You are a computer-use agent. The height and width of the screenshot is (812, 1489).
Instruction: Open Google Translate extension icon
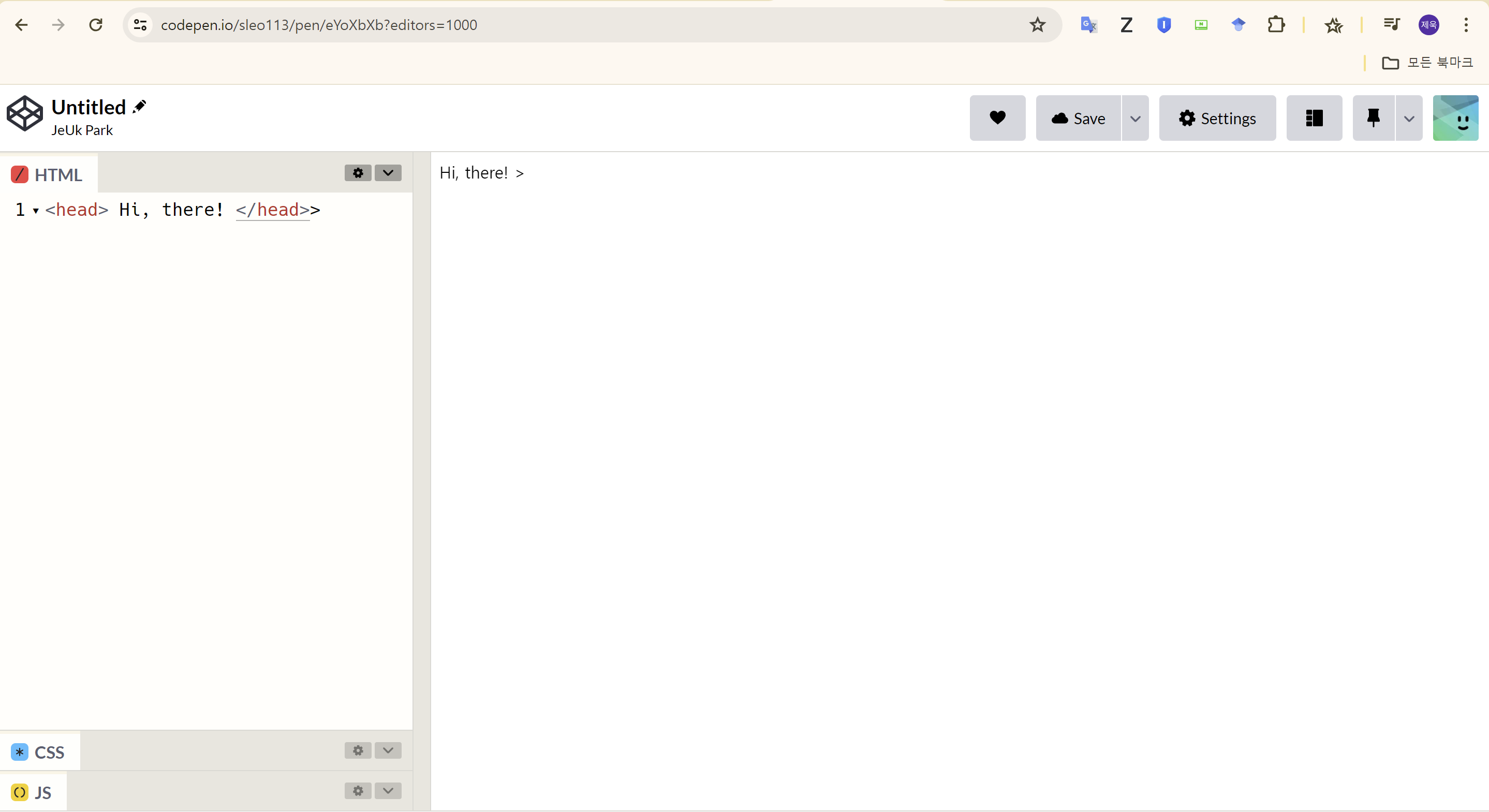click(1088, 25)
